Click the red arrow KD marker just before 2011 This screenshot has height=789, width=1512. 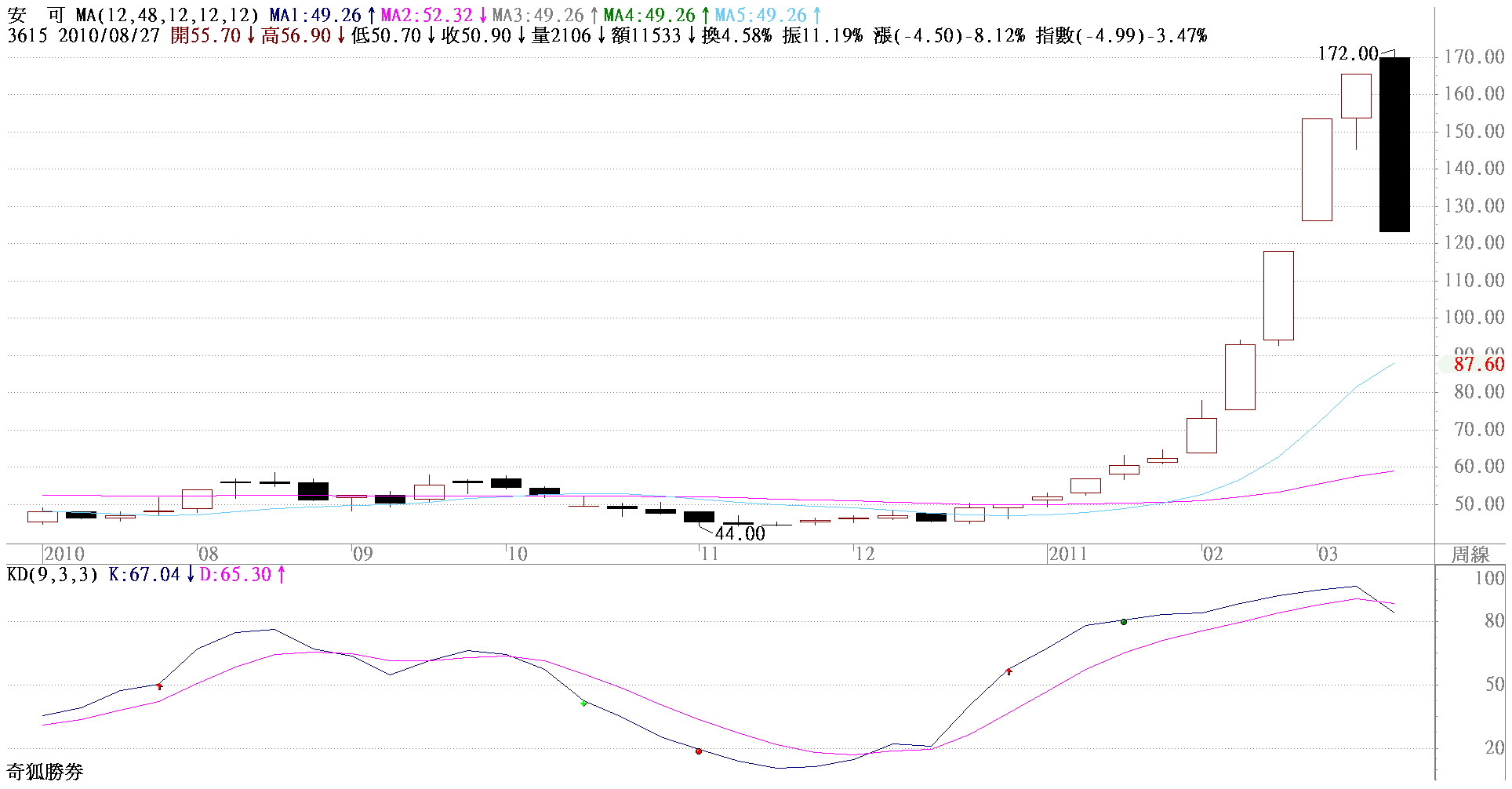[1009, 671]
